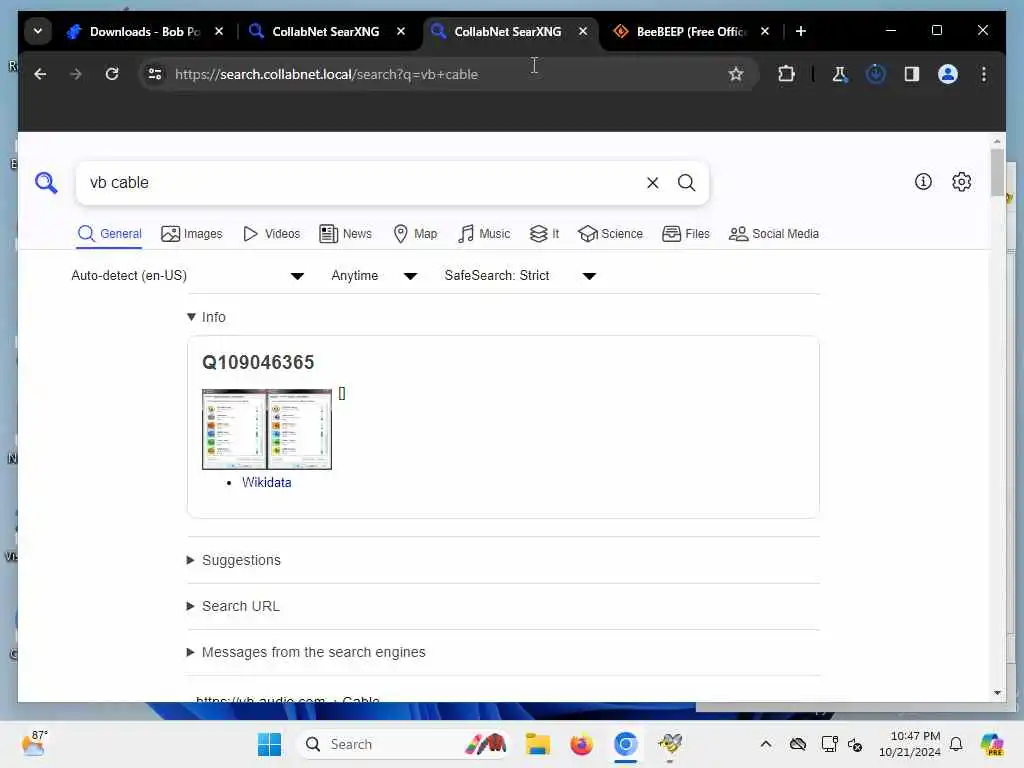The width and height of the screenshot is (1024, 768).
Task: Switch to first CollabNet SearXNG tab
Action: click(325, 31)
